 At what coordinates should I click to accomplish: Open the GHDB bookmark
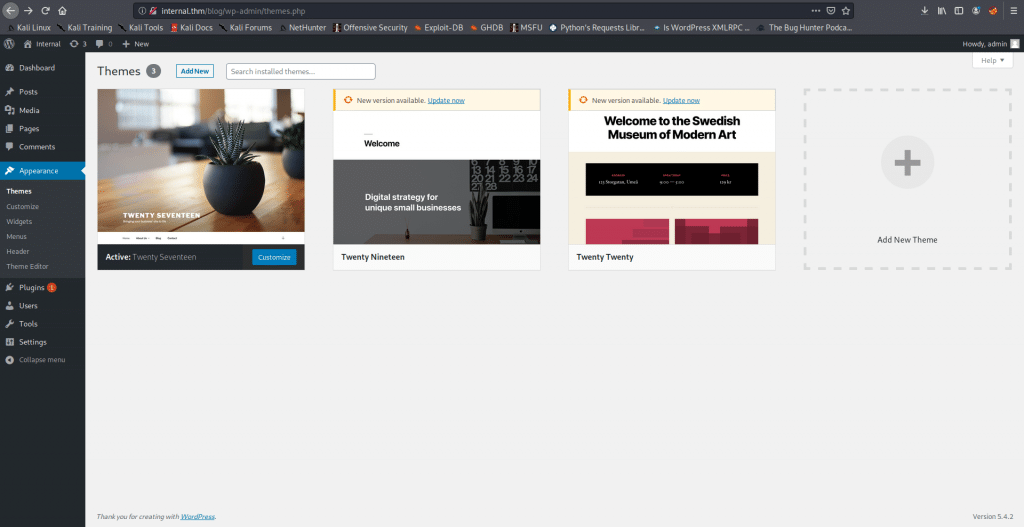[487, 27]
